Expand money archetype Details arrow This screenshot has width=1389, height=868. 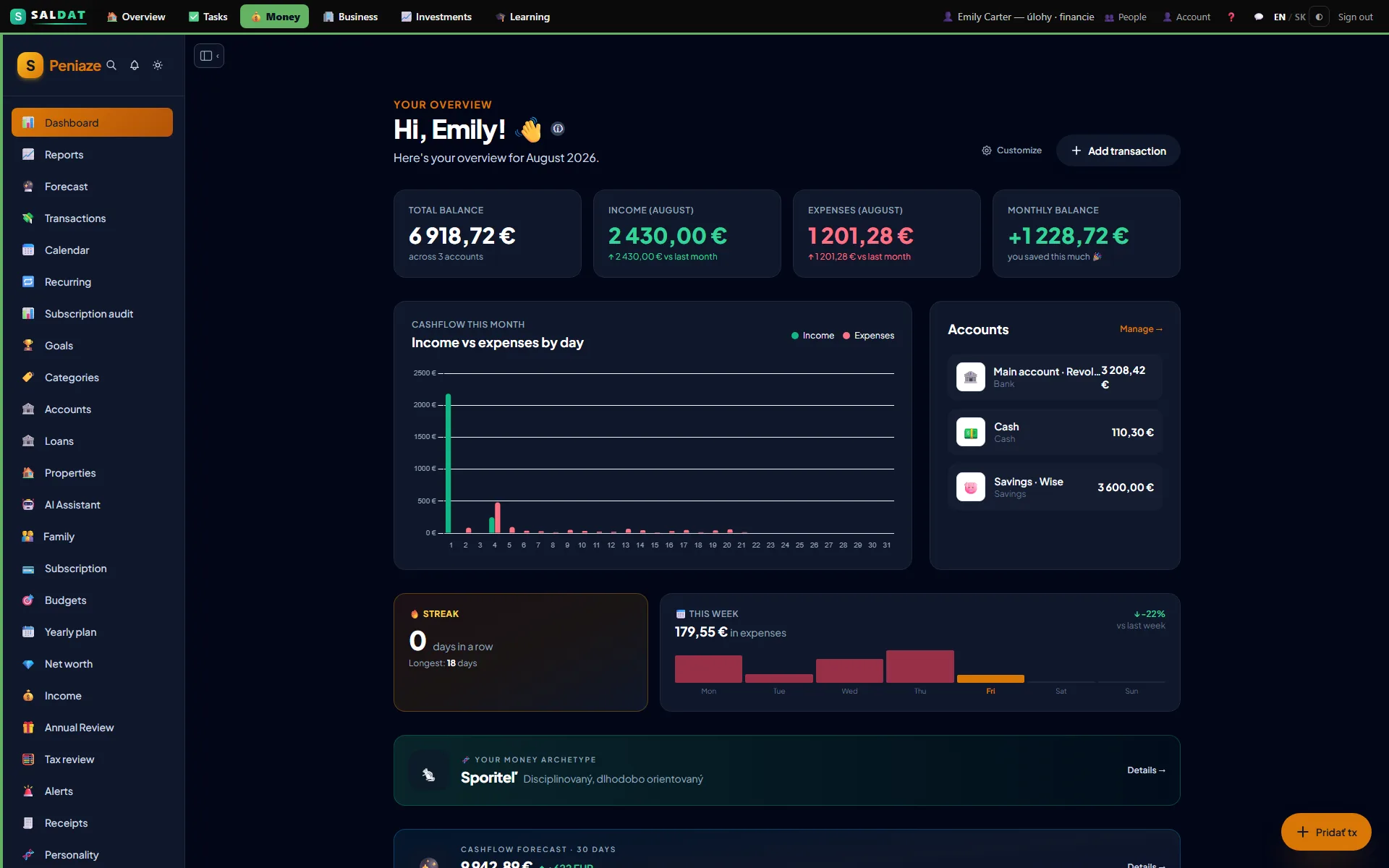click(1146, 770)
